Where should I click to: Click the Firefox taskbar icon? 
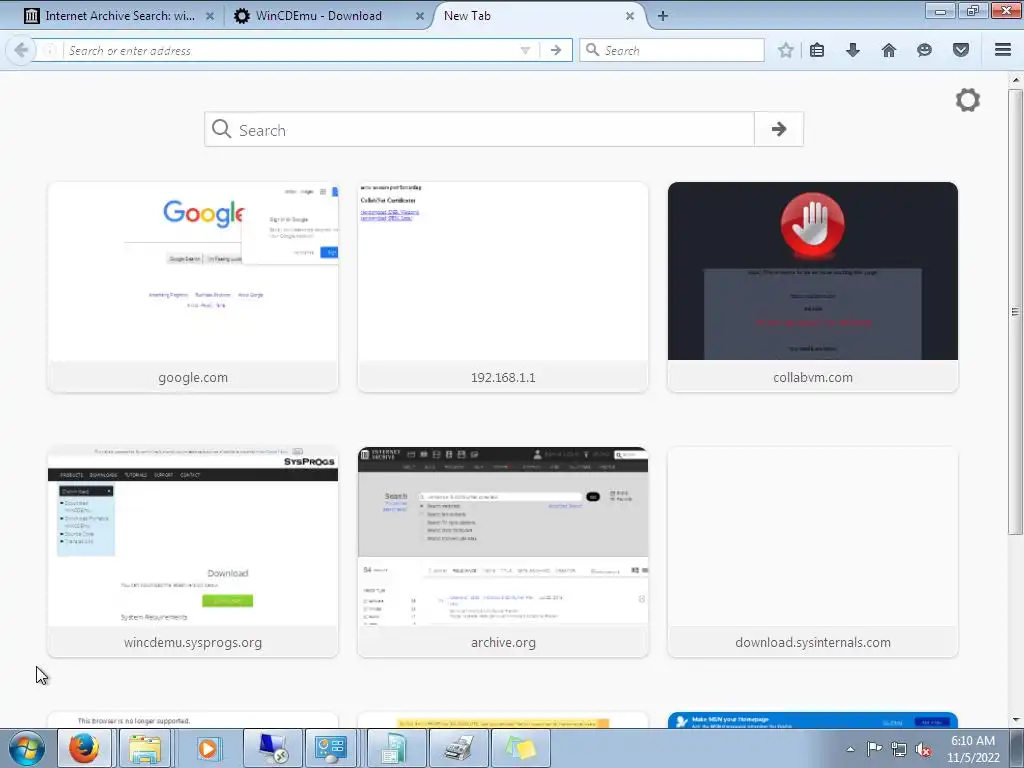(x=84, y=748)
